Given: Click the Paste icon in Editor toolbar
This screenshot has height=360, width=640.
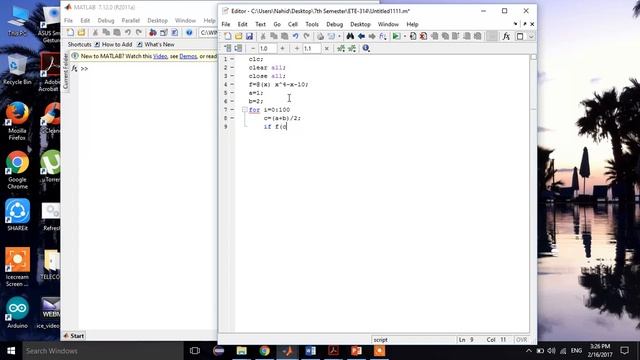Looking at the screenshot, I should tap(284, 36).
